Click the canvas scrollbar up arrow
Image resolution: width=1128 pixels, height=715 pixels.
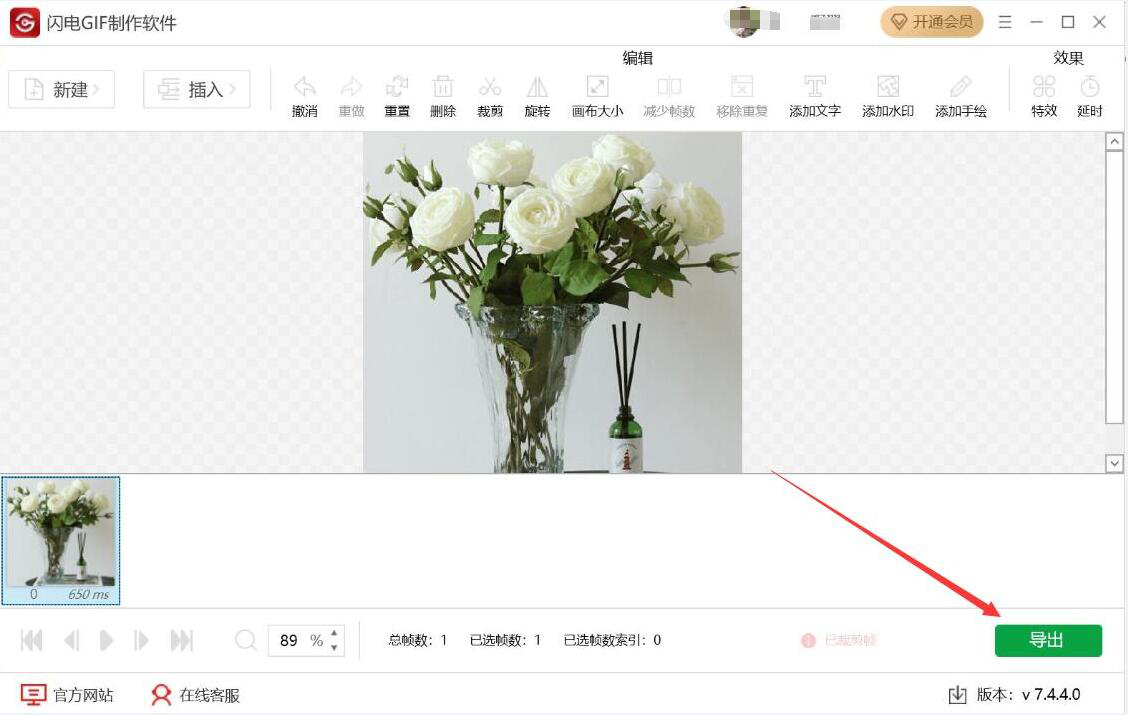pyautogui.click(x=1114, y=142)
